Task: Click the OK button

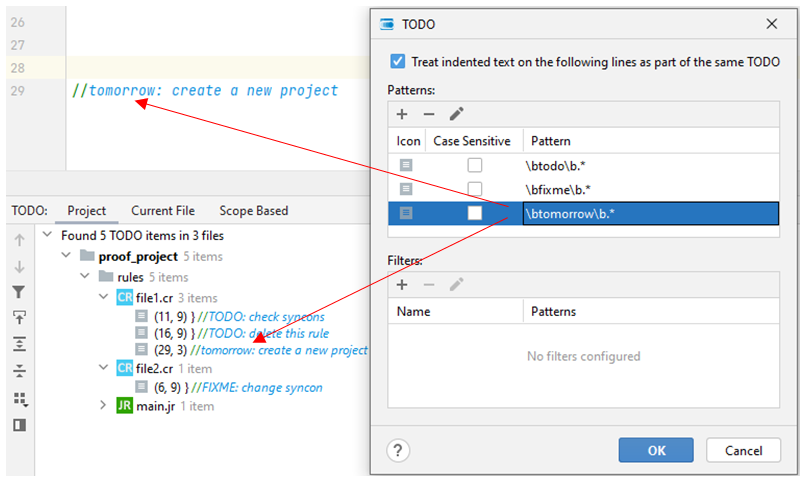Action: 656,450
